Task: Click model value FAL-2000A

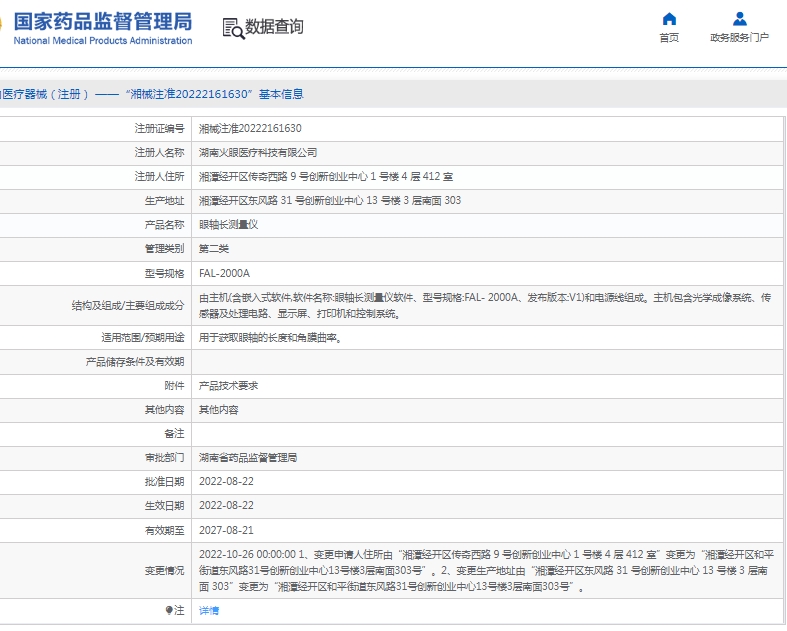Action: pyautogui.click(x=224, y=274)
